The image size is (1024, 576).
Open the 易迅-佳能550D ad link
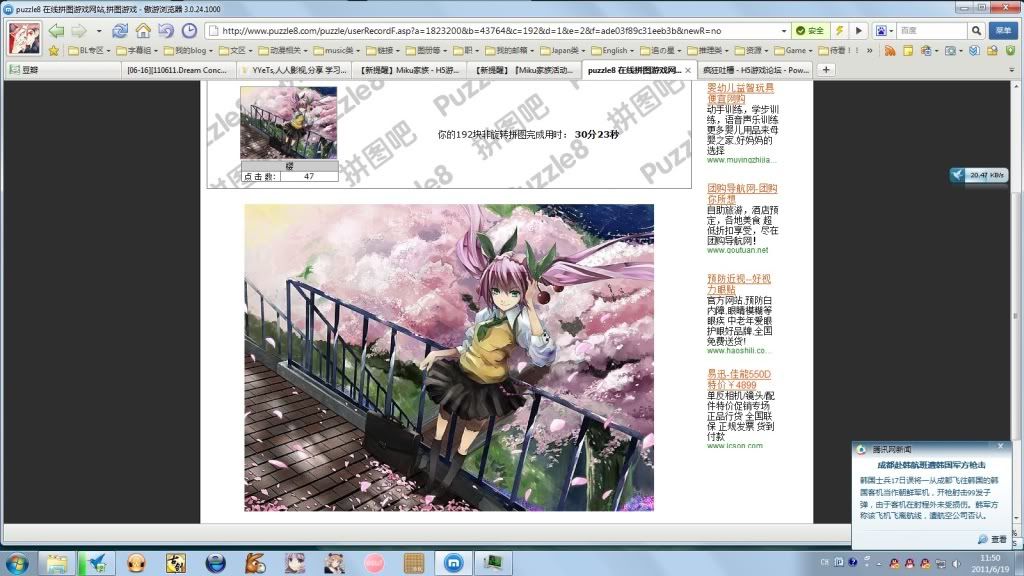[x=739, y=379]
